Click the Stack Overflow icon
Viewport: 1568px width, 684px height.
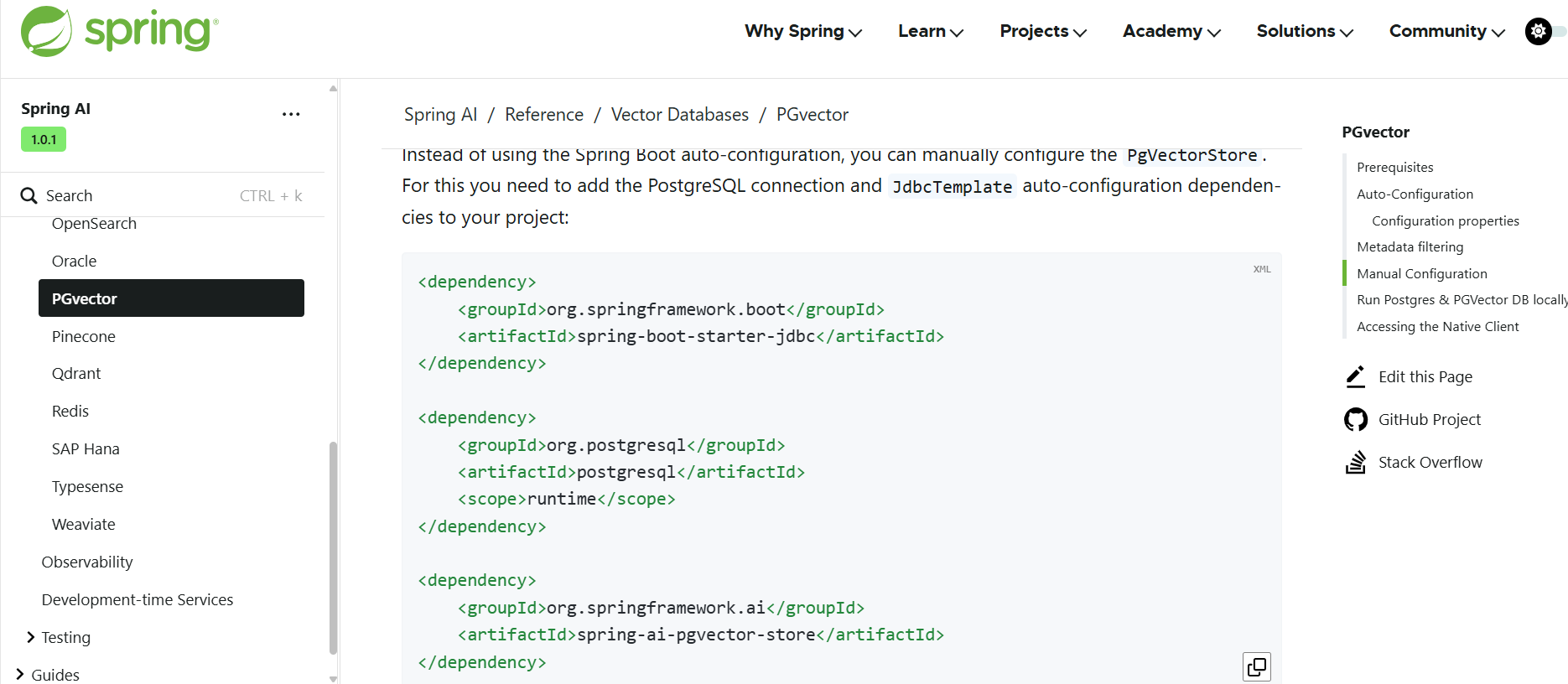(x=1355, y=463)
